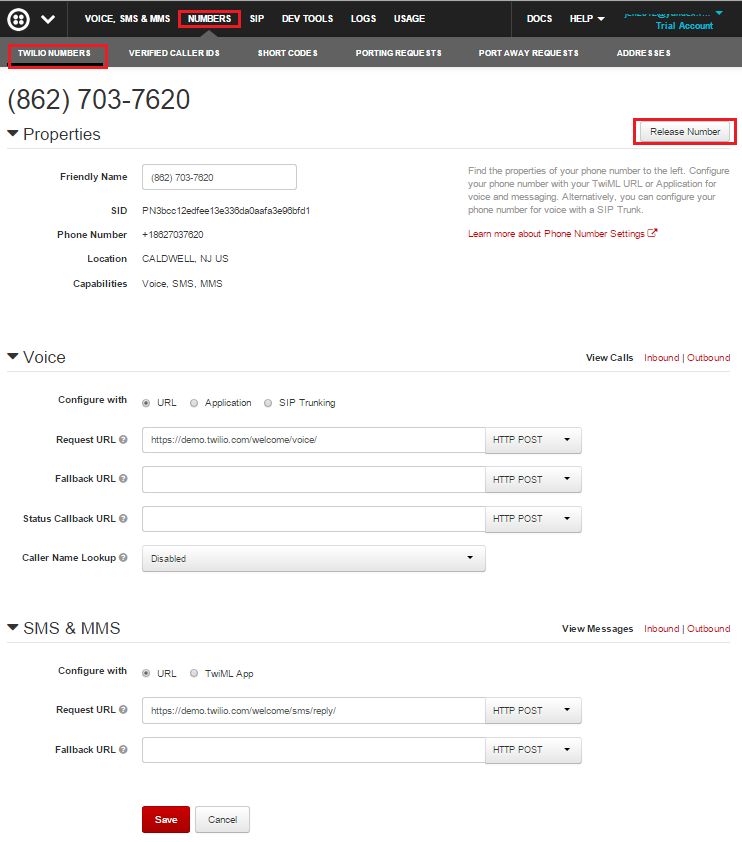Click capabilities text Voice, SMS, MMS
The width and height of the screenshot is (742, 842).
click(182, 284)
